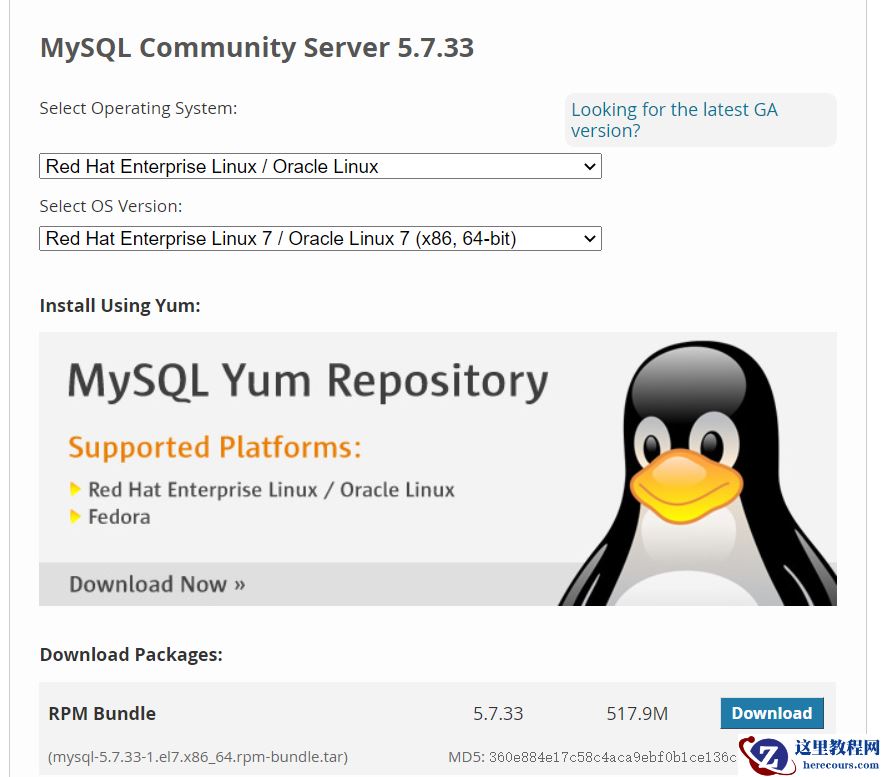Viewport: 885px width, 777px height.
Task: Click the 517.9M file size value
Action: (x=636, y=713)
